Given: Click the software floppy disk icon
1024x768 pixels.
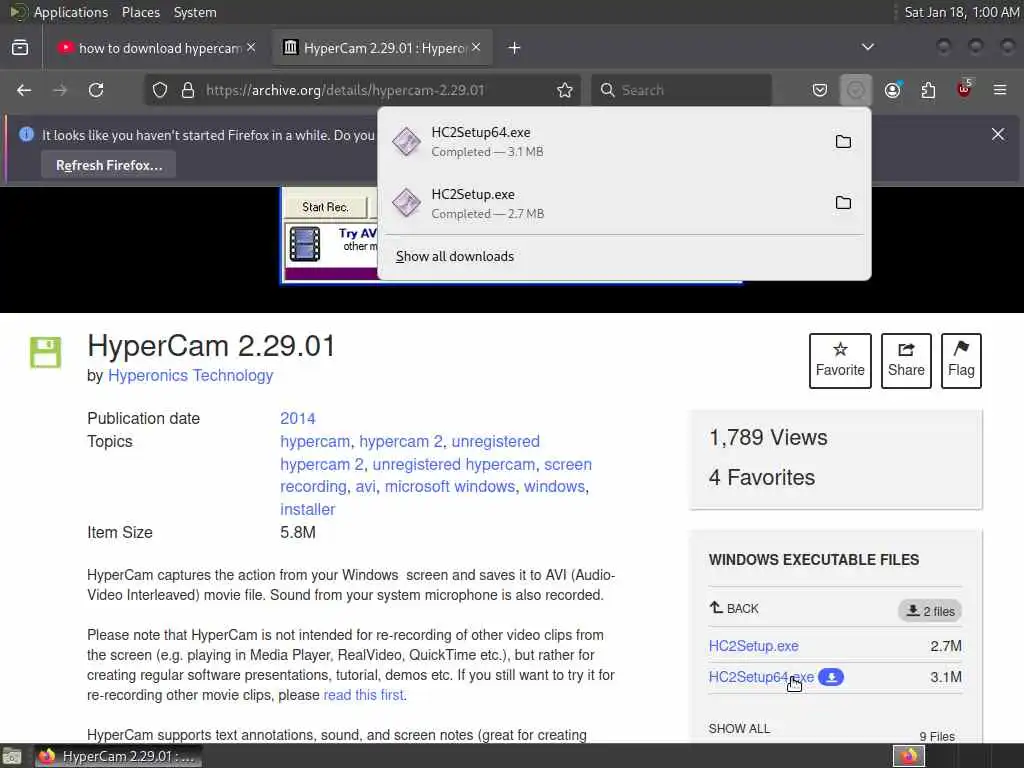Looking at the screenshot, I should coord(45,353).
